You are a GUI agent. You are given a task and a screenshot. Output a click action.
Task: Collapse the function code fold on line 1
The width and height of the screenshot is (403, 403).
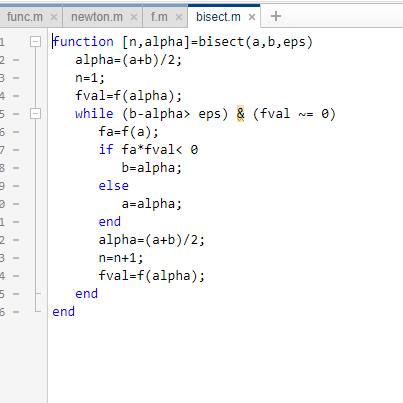click(x=35, y=42)
